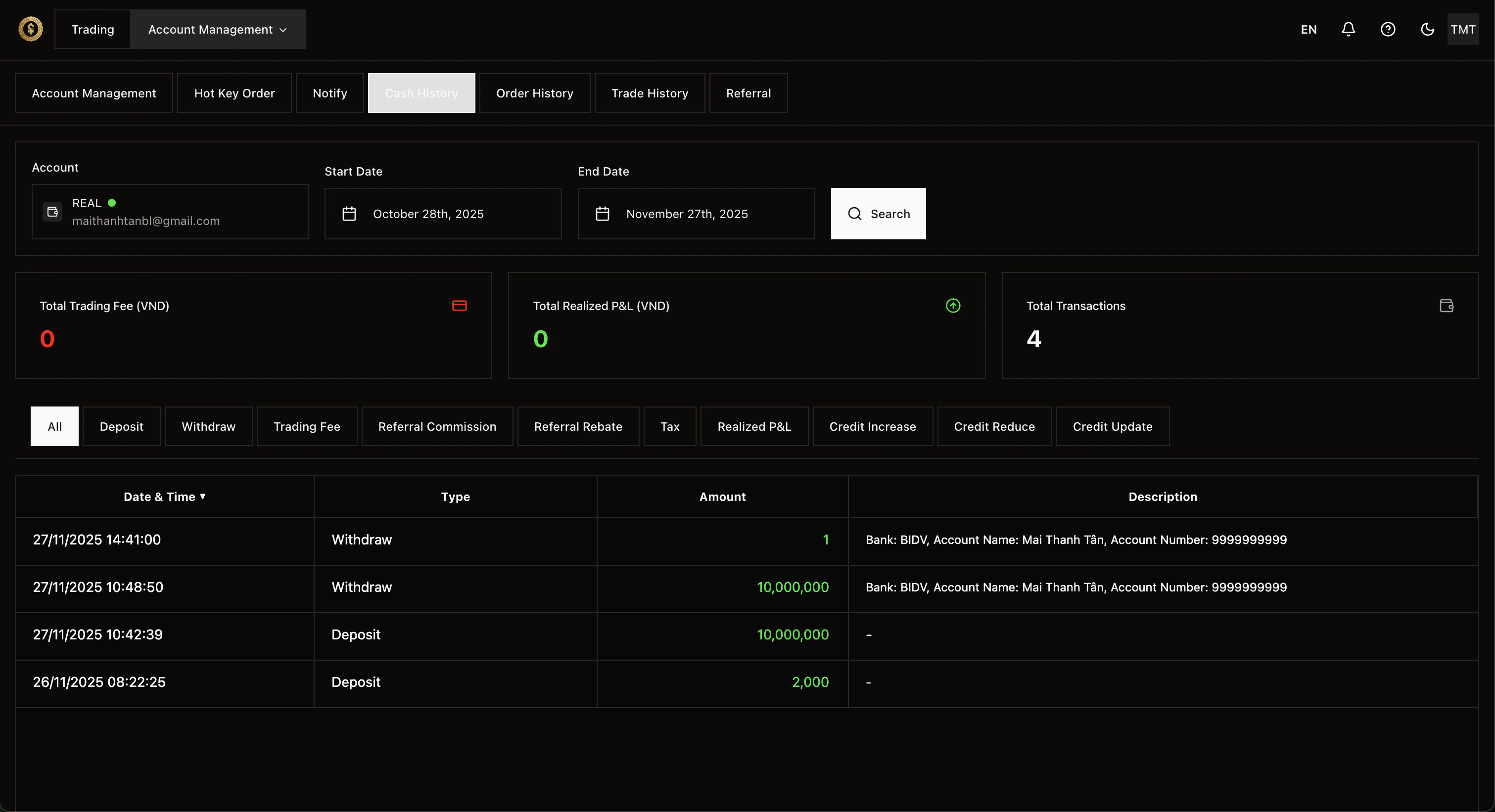Click the gold coin logo icon
1495x812 pixels.
click(x=31, y=29)
